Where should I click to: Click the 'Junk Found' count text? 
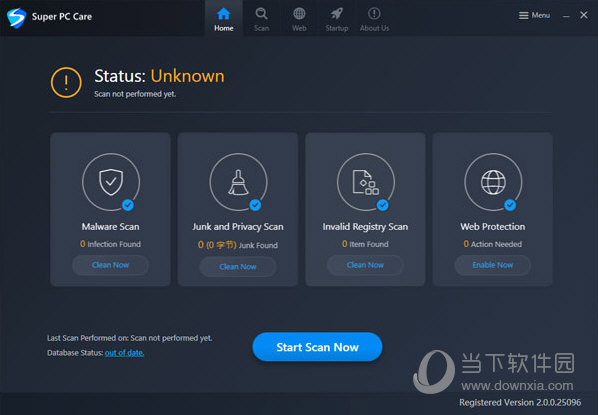point(238,245)
